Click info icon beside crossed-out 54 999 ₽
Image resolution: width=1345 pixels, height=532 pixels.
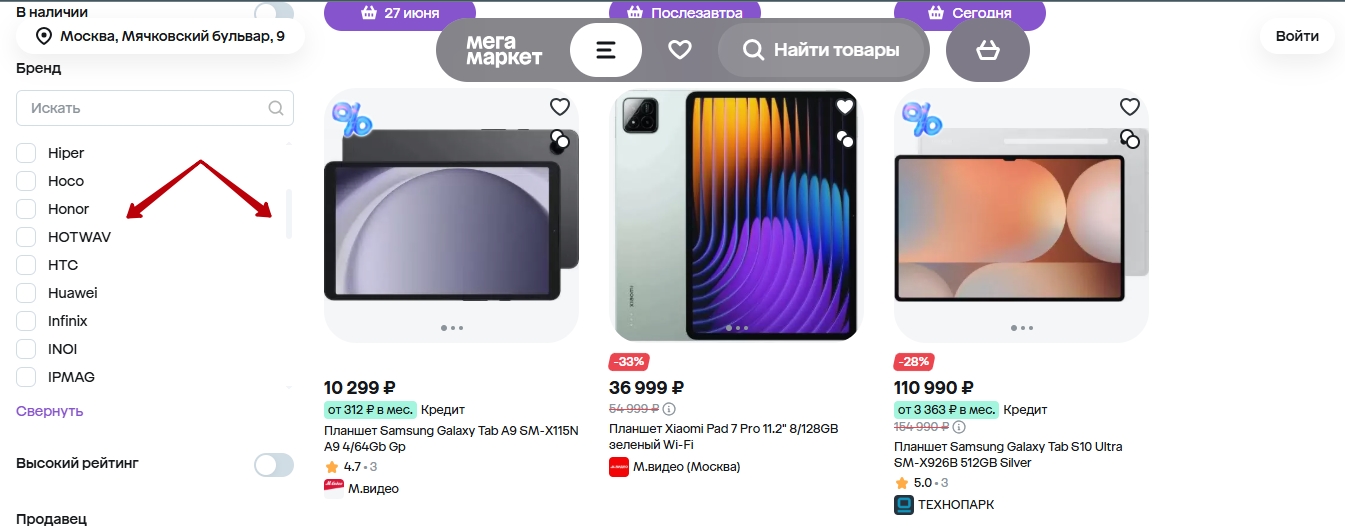pos(670,409)
